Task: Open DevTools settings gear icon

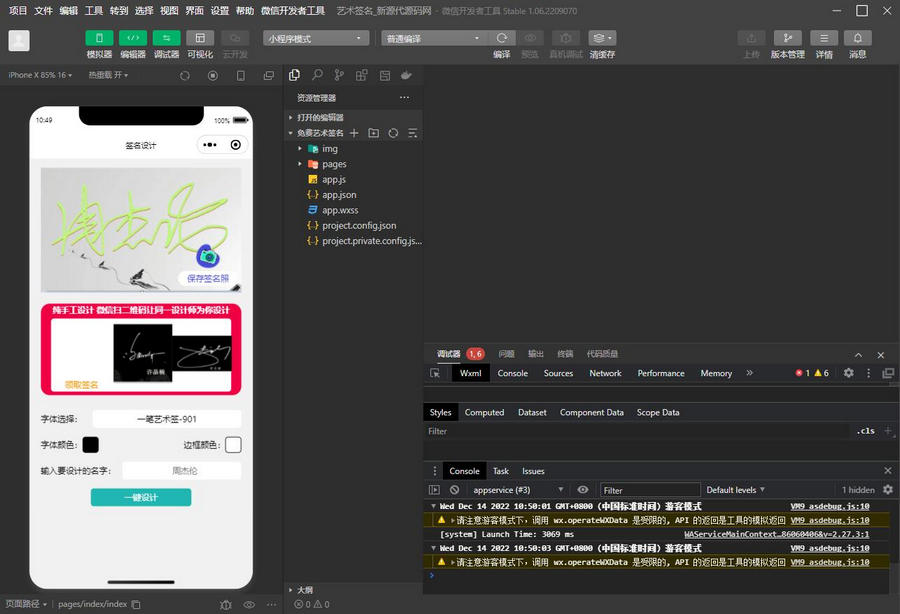Action: tap(848, 373)
